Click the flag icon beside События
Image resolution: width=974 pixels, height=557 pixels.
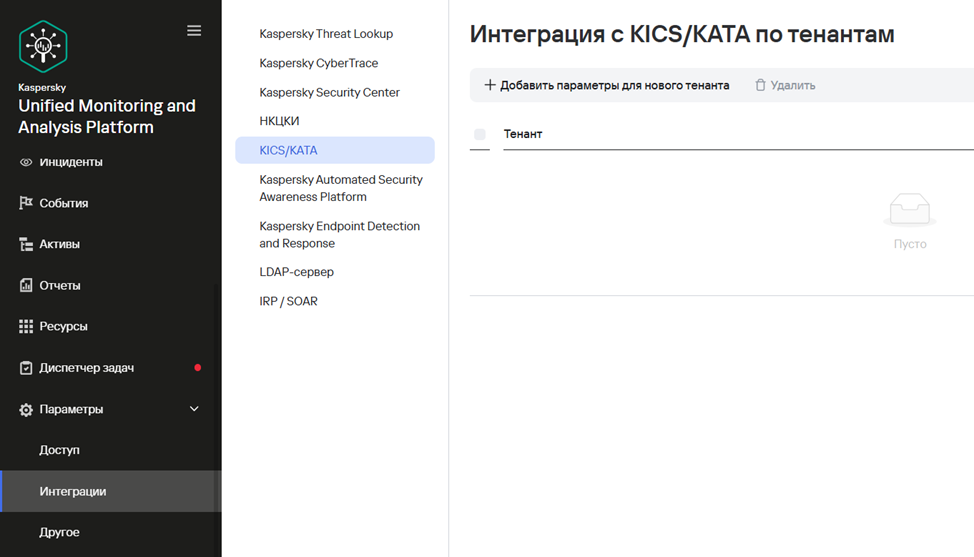tap(25, 203)
